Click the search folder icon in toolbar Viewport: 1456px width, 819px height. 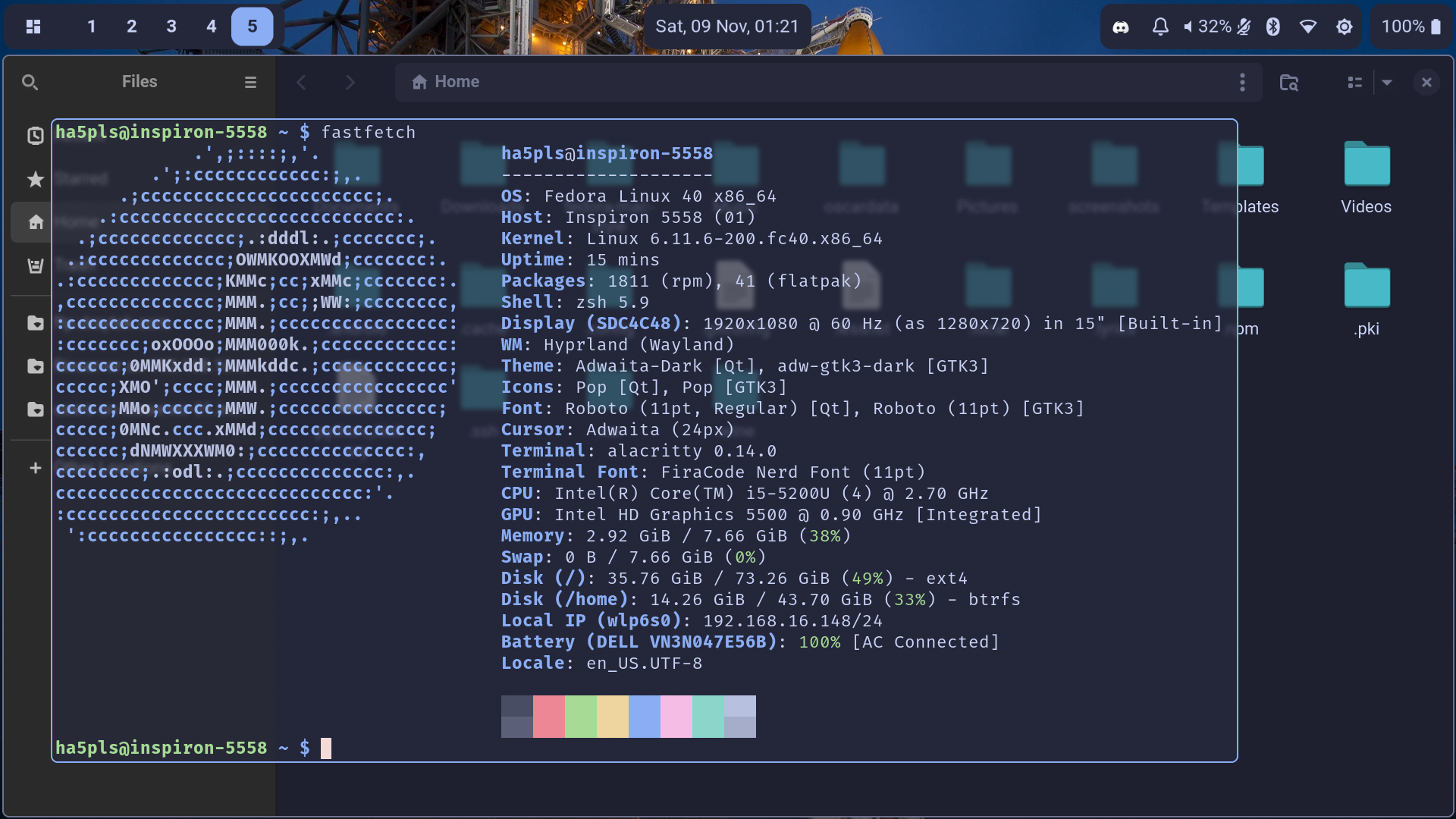[1289, 82]
